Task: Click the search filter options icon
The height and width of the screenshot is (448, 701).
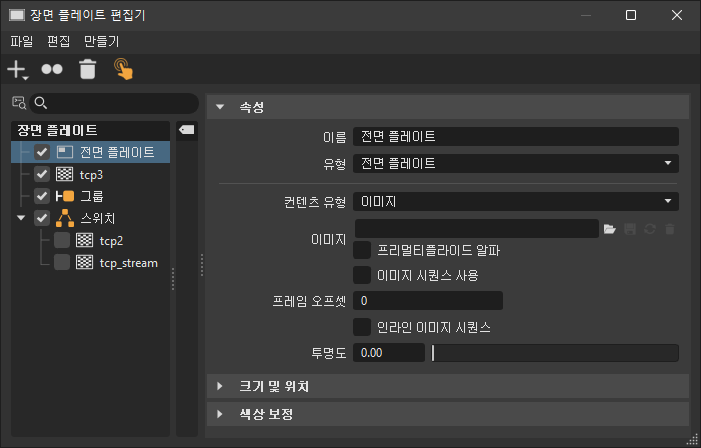Action: [19, 103]
